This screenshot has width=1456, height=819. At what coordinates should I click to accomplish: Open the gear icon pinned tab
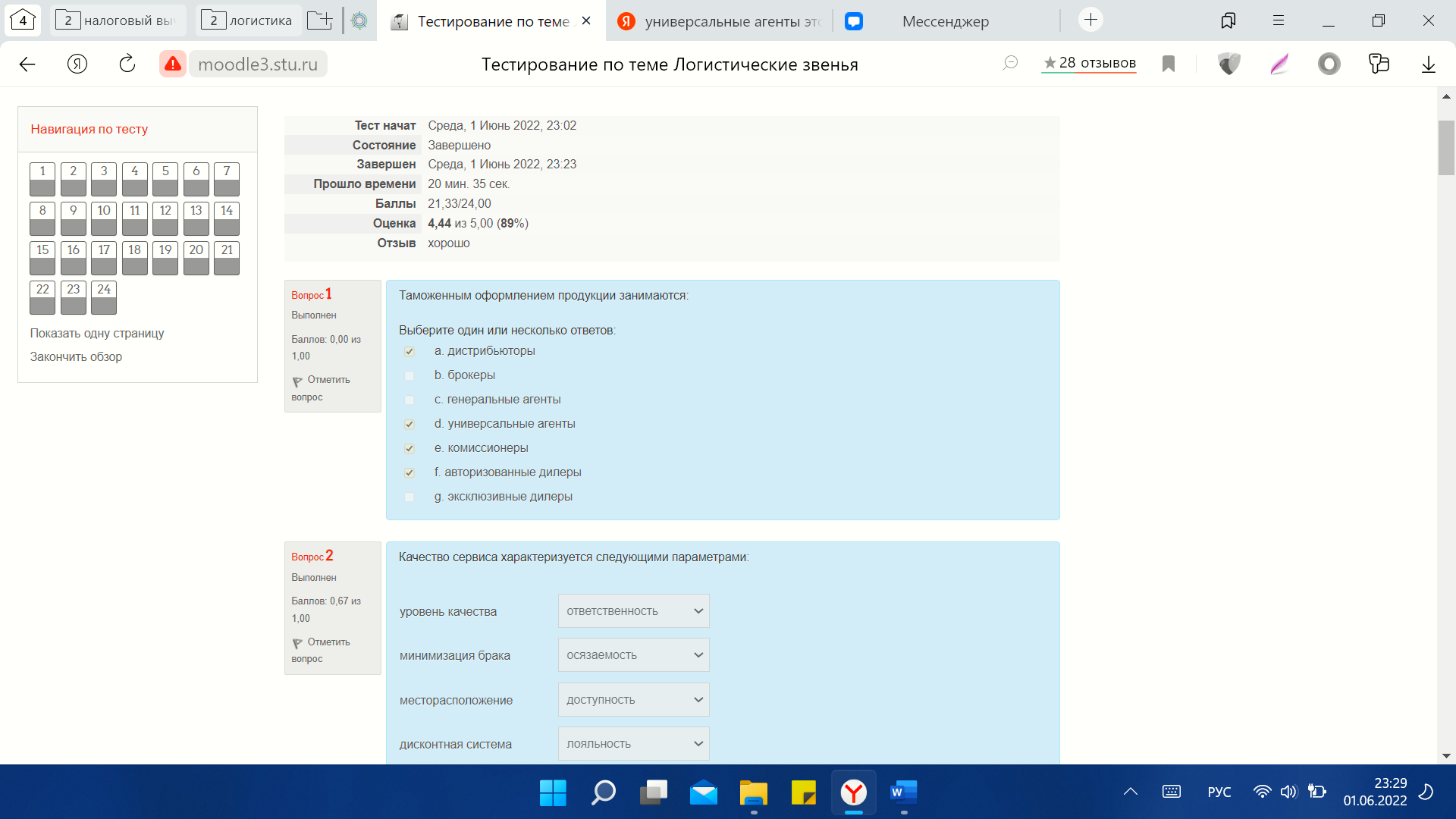tap(359, 20)
